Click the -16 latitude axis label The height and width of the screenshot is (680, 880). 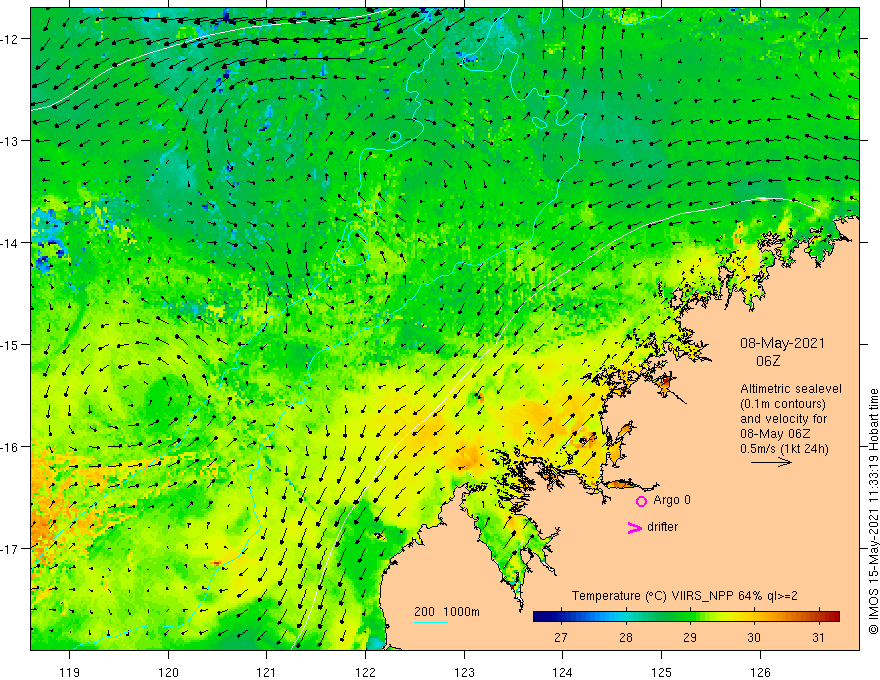coord(9,447)
